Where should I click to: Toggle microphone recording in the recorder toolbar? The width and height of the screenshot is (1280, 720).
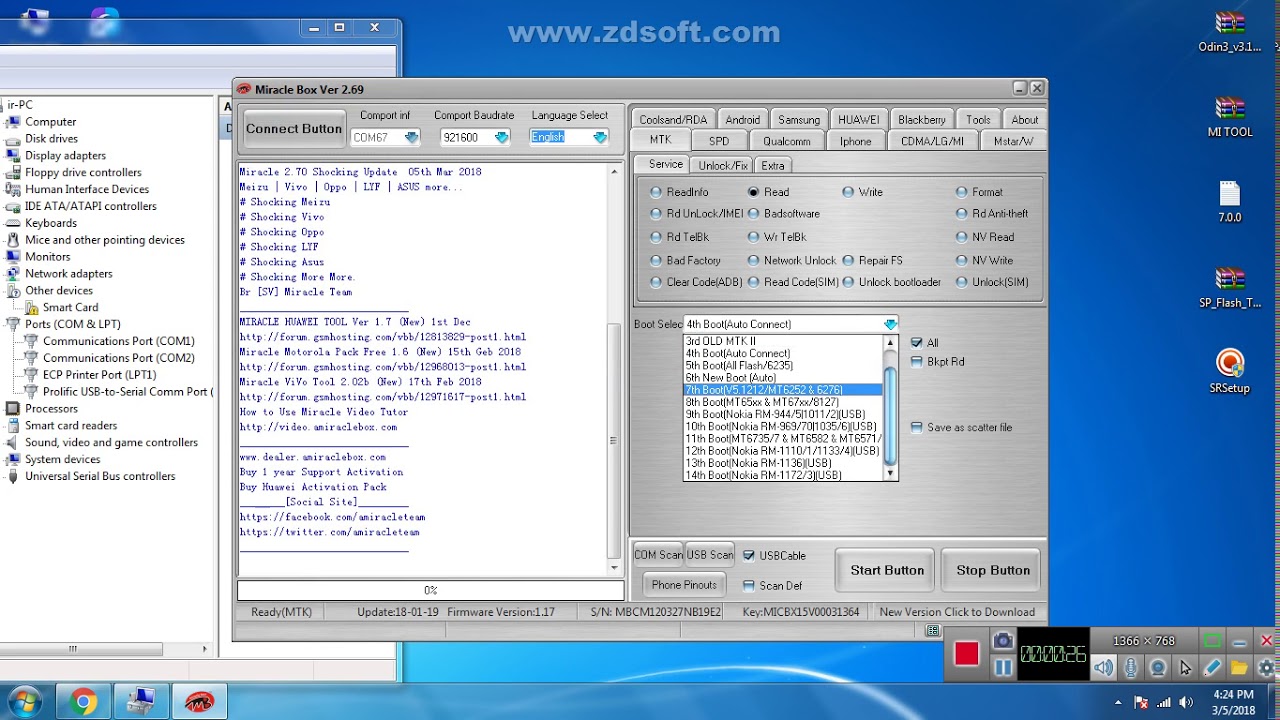tap(1131, 667)
